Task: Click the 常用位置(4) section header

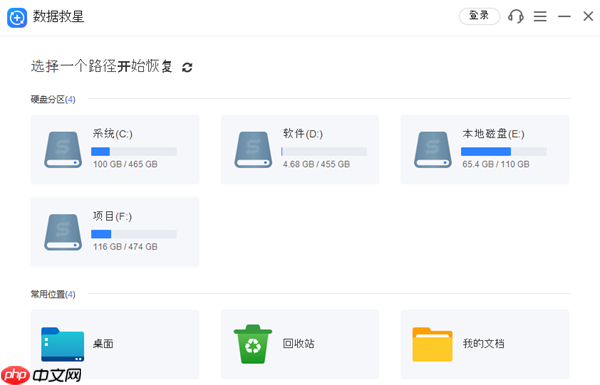Action: pyautogui.click(x=53, y=294)
